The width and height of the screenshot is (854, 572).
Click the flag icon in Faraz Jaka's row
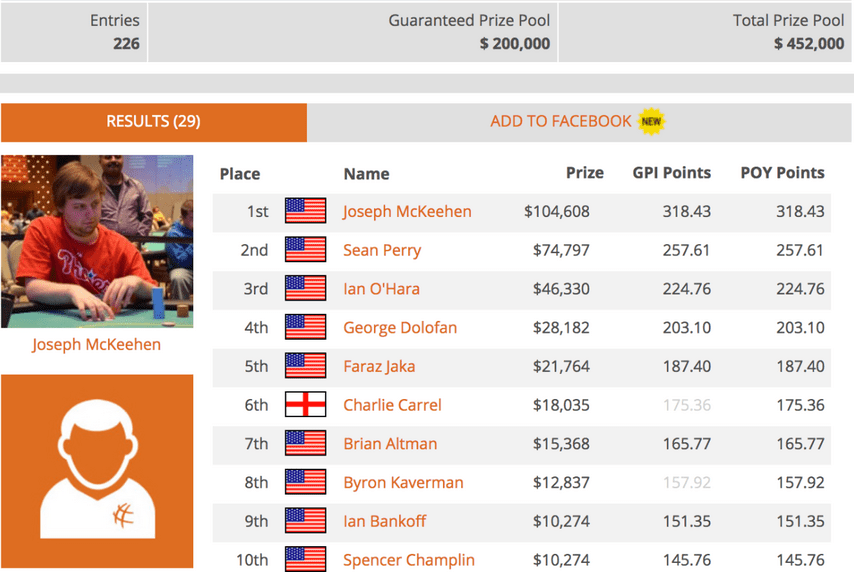pyautogui.click(x=306, y=366)
